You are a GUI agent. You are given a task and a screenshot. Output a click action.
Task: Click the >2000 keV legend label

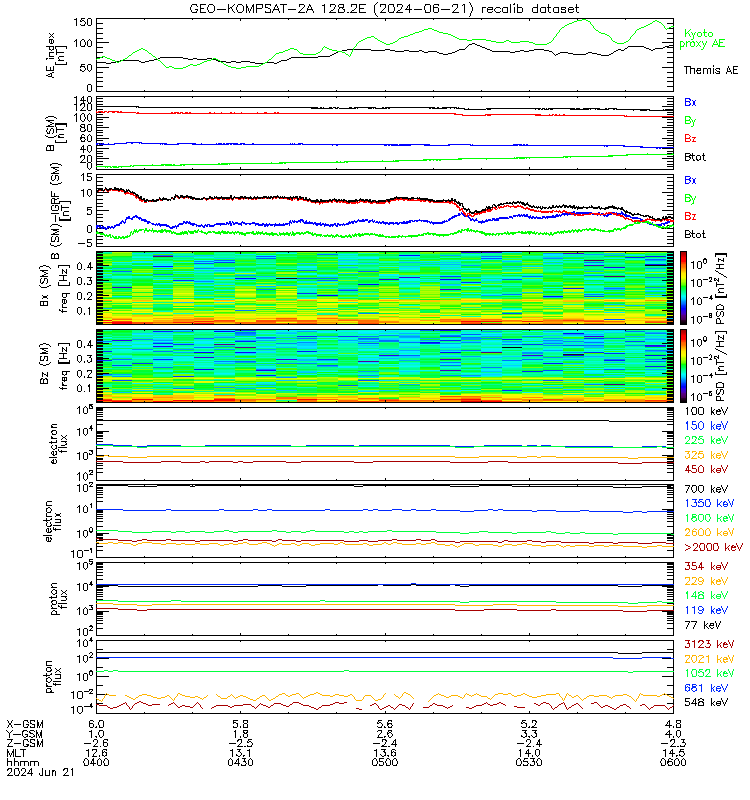(713, 547)
